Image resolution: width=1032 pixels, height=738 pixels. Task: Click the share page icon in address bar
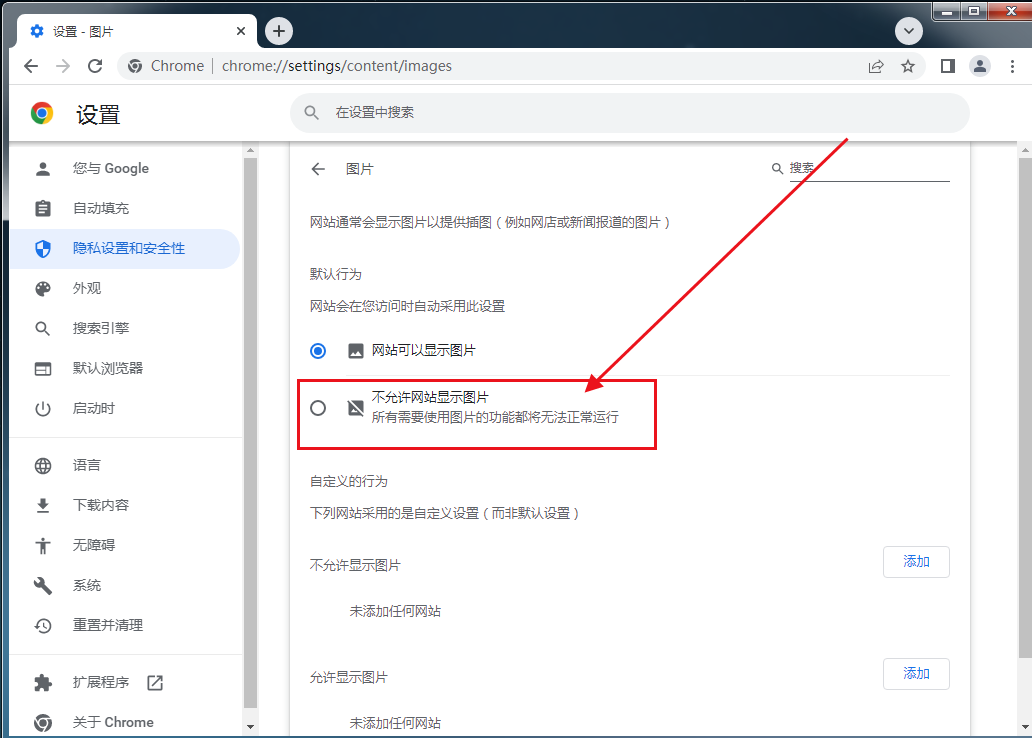[876, 66]
